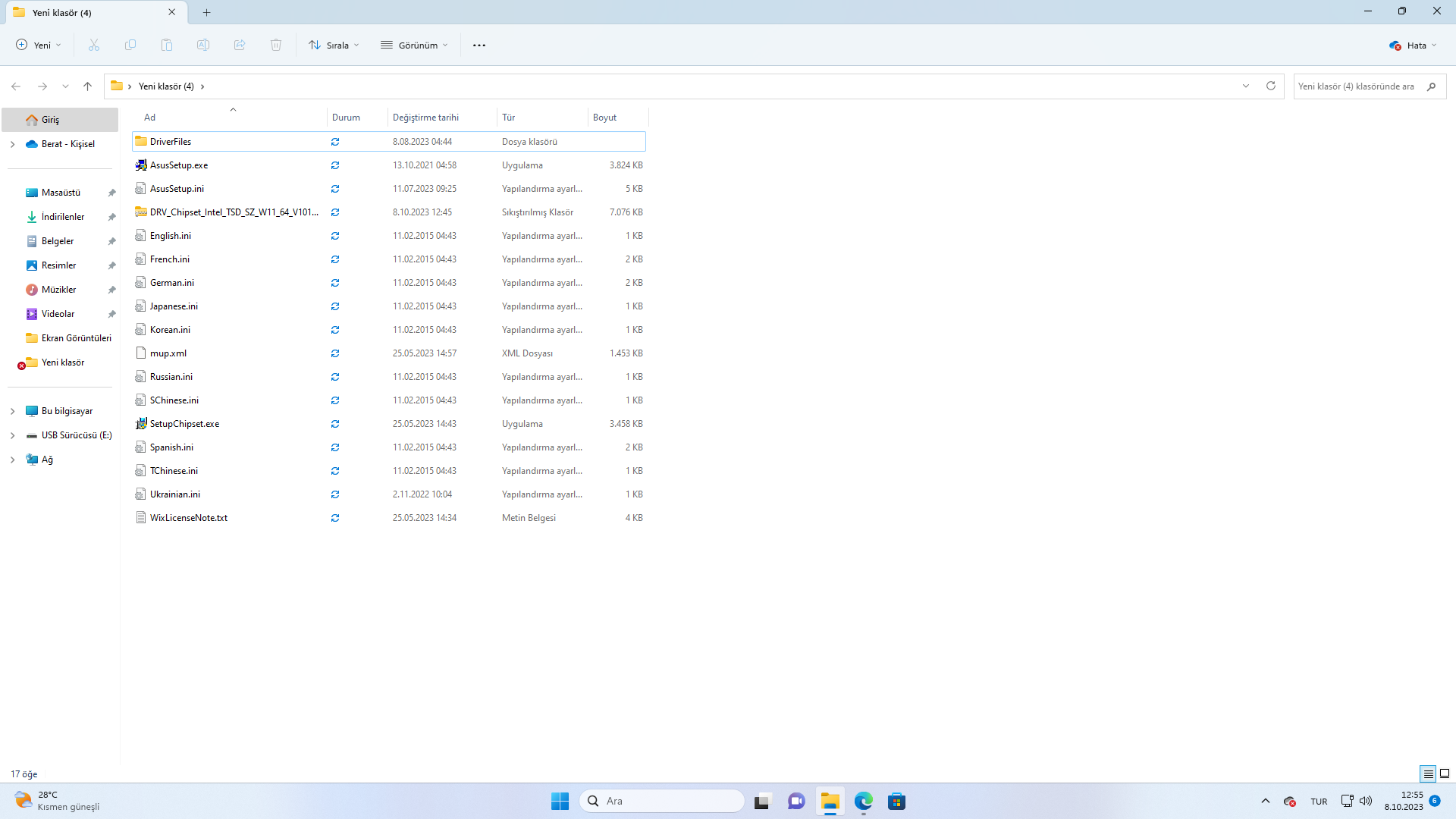This screenshot has height=819, width=1456.
Task: Open Windows Start menu
Action: tap(560, 802)
